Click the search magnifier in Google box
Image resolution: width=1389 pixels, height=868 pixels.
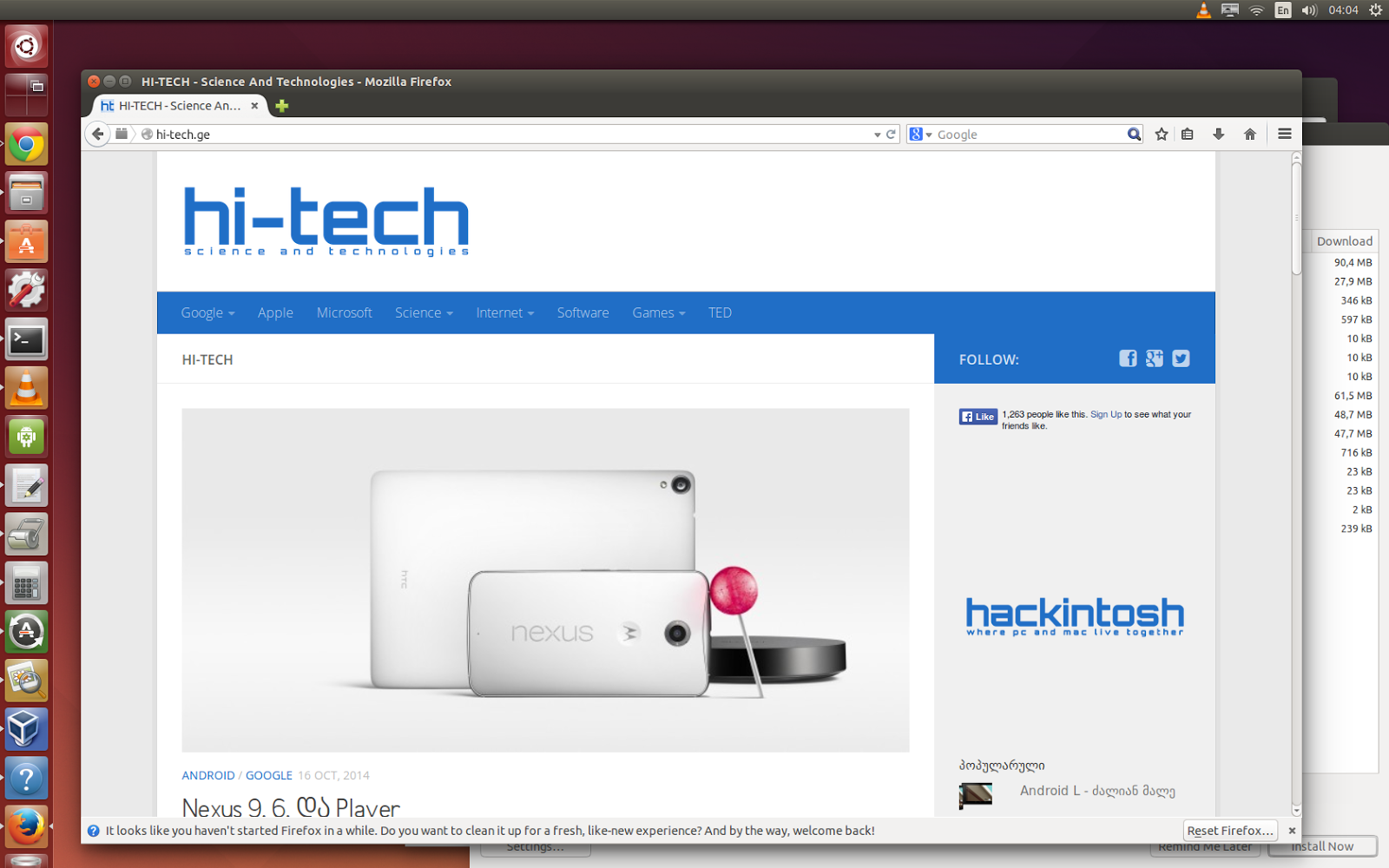(1134, 135)
